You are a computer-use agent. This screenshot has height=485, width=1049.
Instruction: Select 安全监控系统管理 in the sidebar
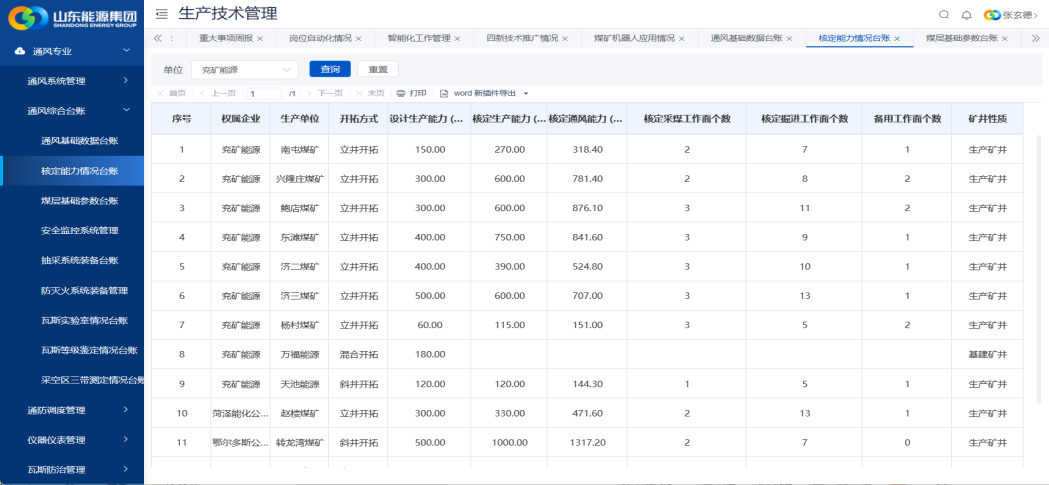point(80,231)
